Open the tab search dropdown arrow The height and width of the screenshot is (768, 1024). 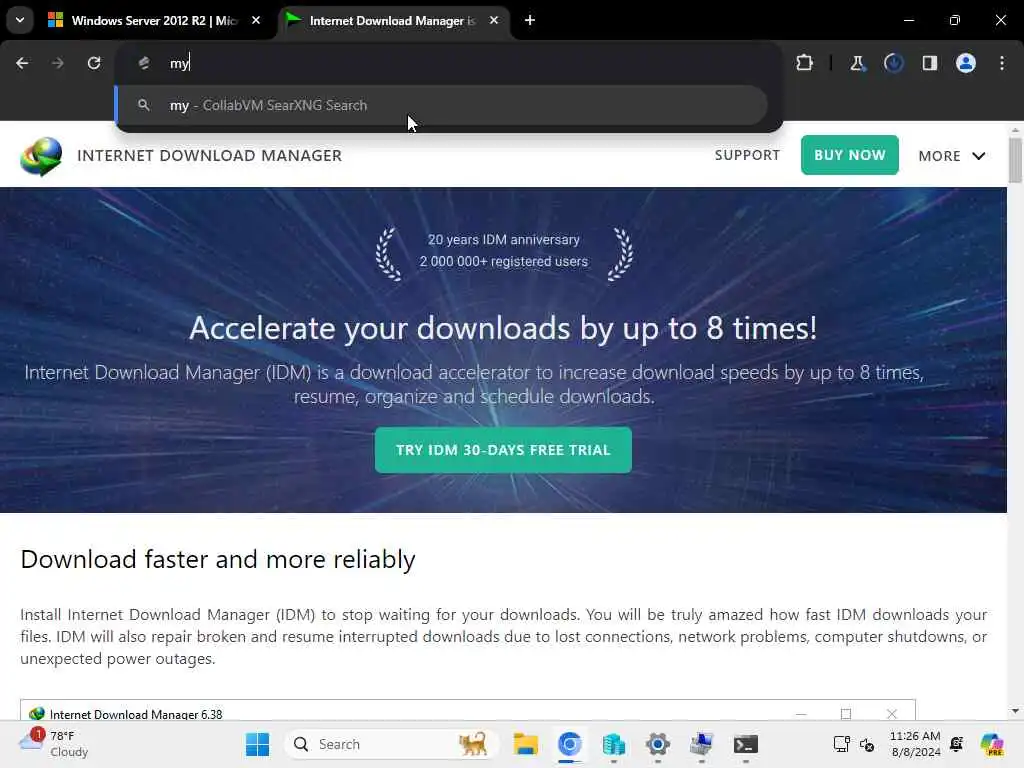(20, 20)
